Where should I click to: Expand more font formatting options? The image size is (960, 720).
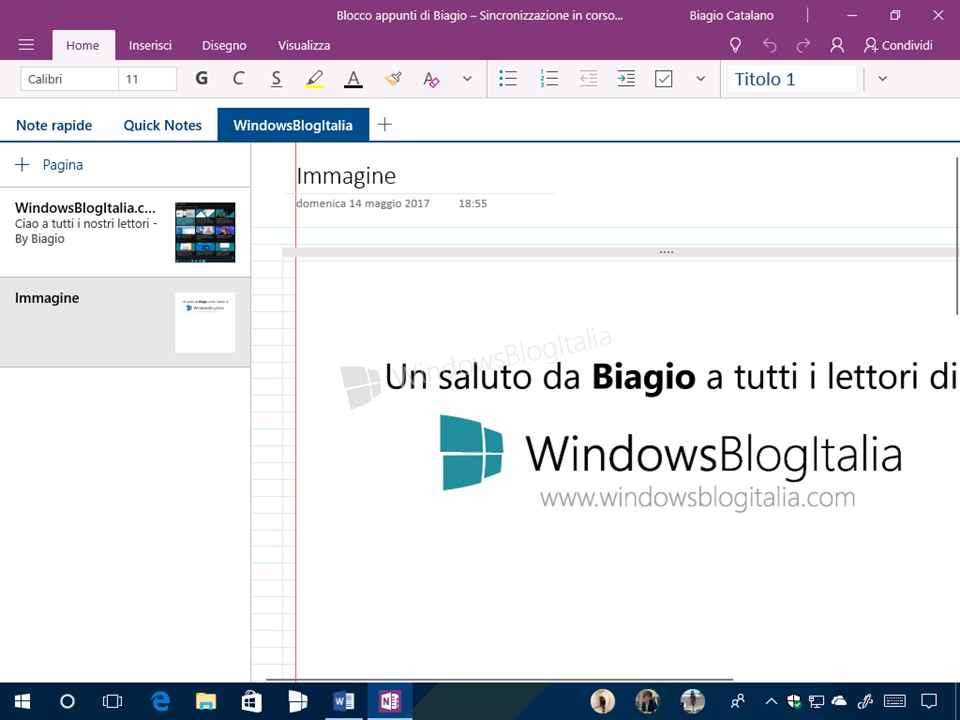[x=467, y=78]
